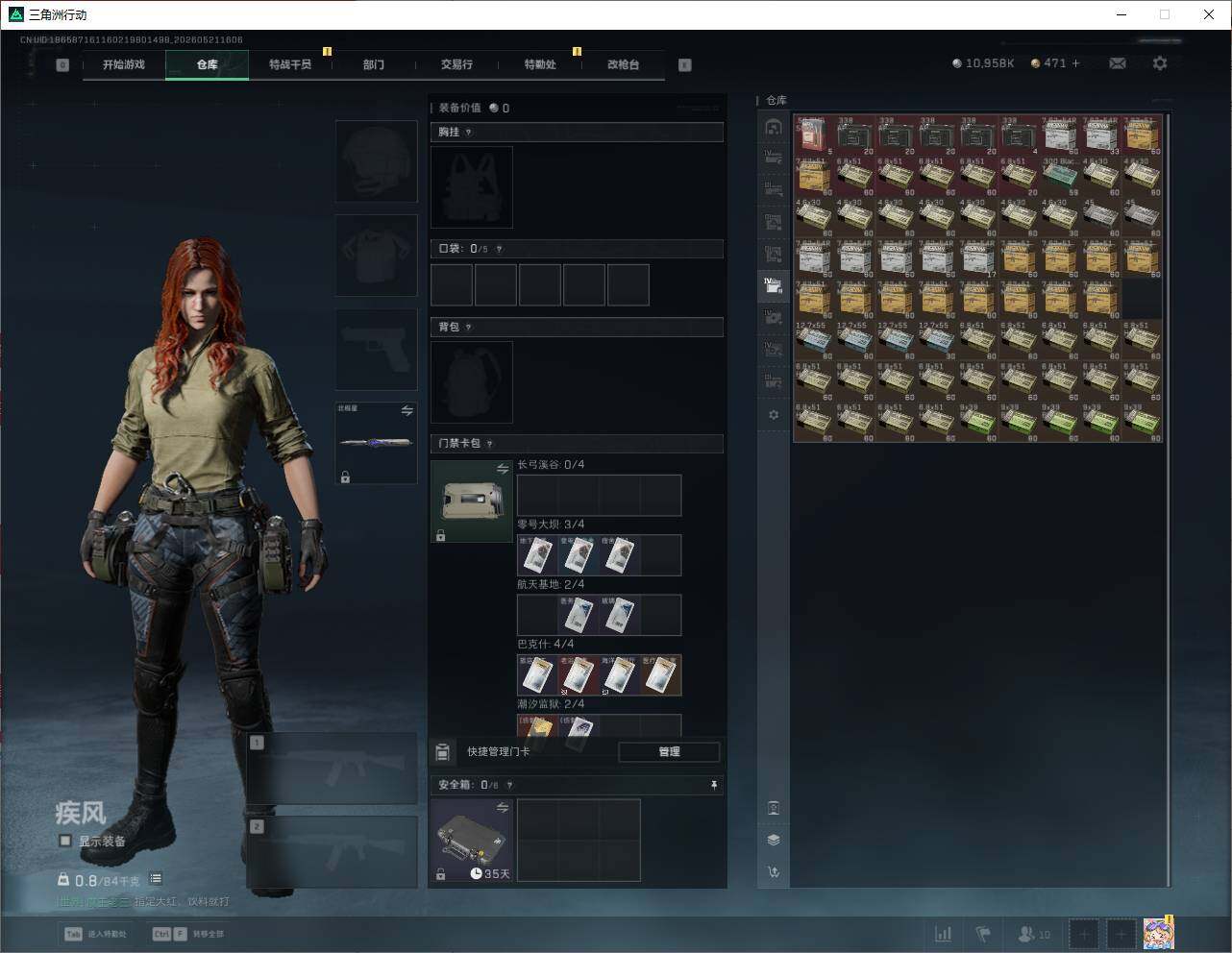Open the help icon next to 胸挂
Viewport: 1232px width, 953px height.
click(469, 133)
